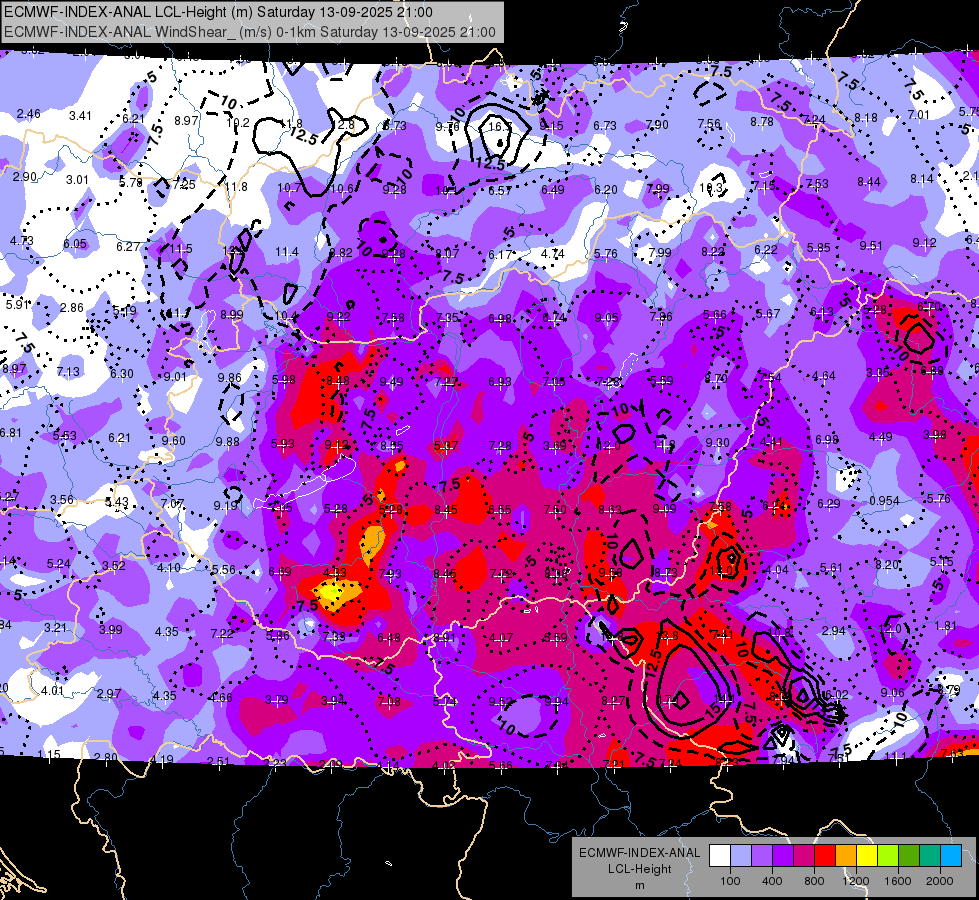Click the map value 3.41

coord(80,116)
